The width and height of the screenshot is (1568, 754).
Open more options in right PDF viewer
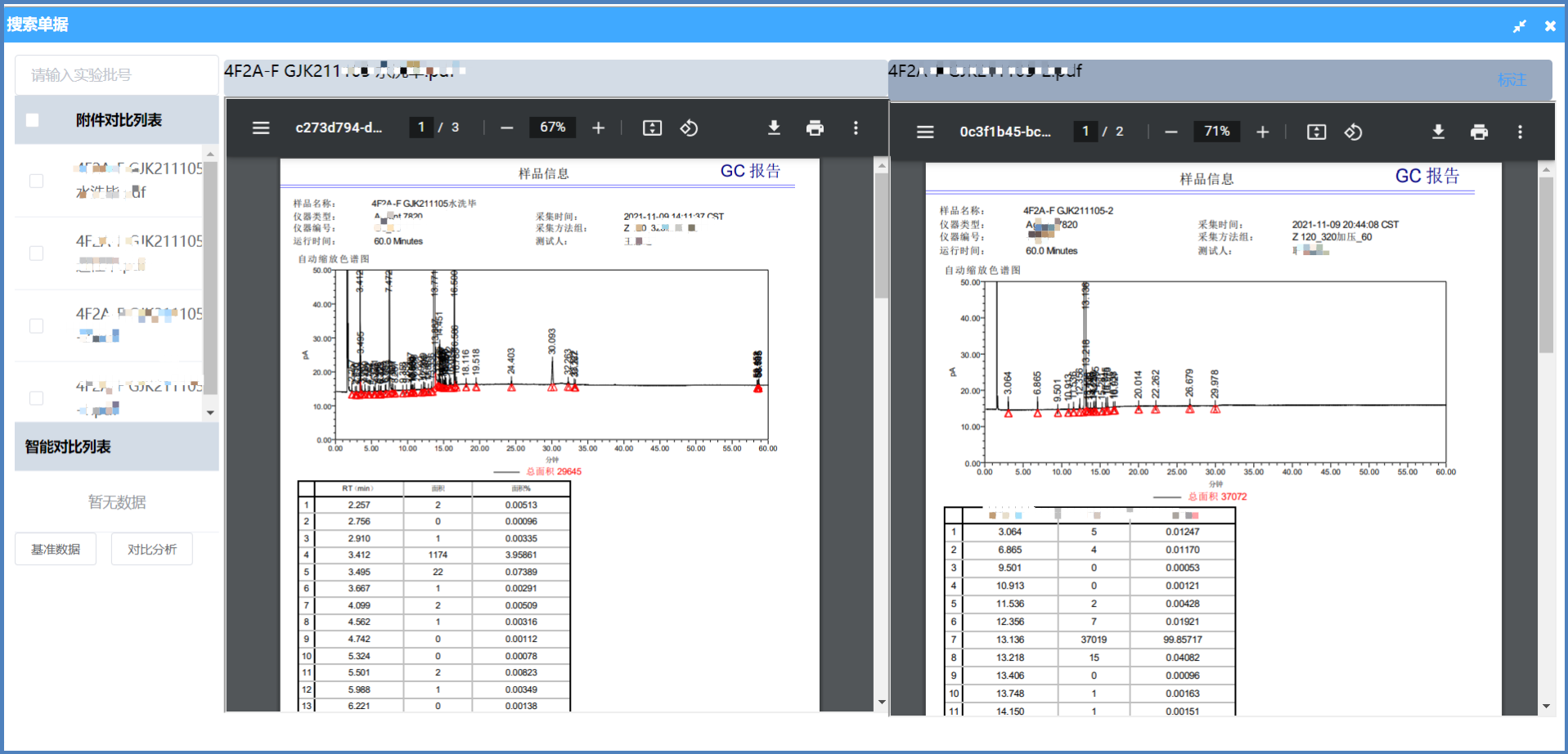(x=1520, y=132)
